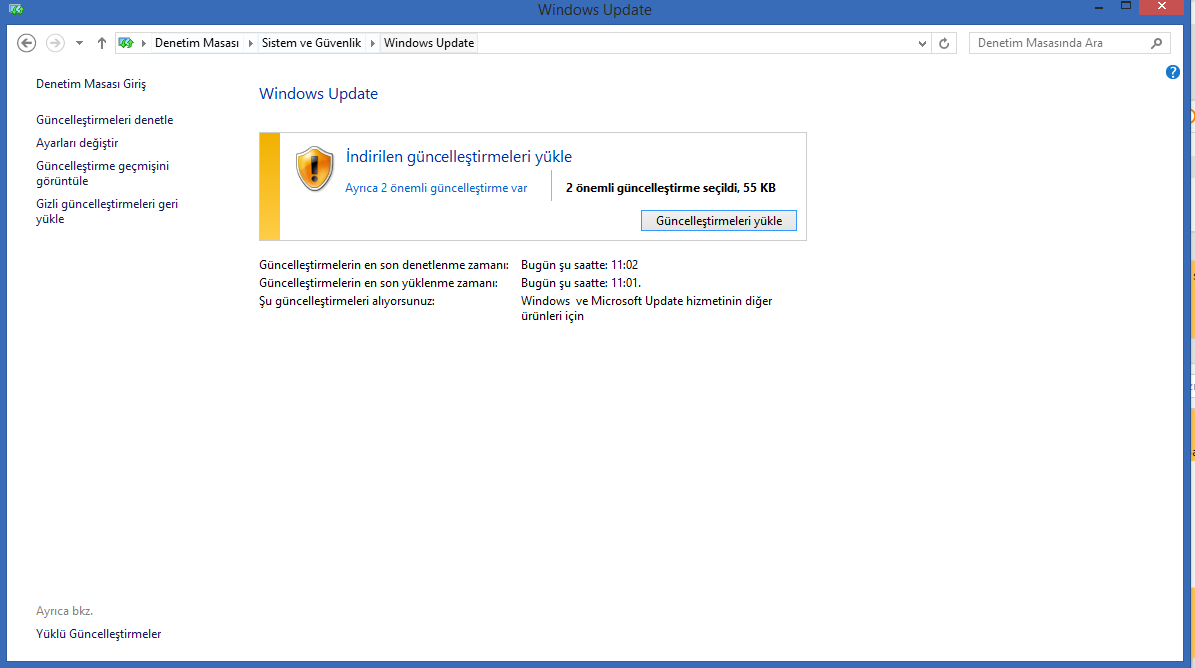Click the İndirilen güncelleştirmeleri yükle heading

point(459,157)
